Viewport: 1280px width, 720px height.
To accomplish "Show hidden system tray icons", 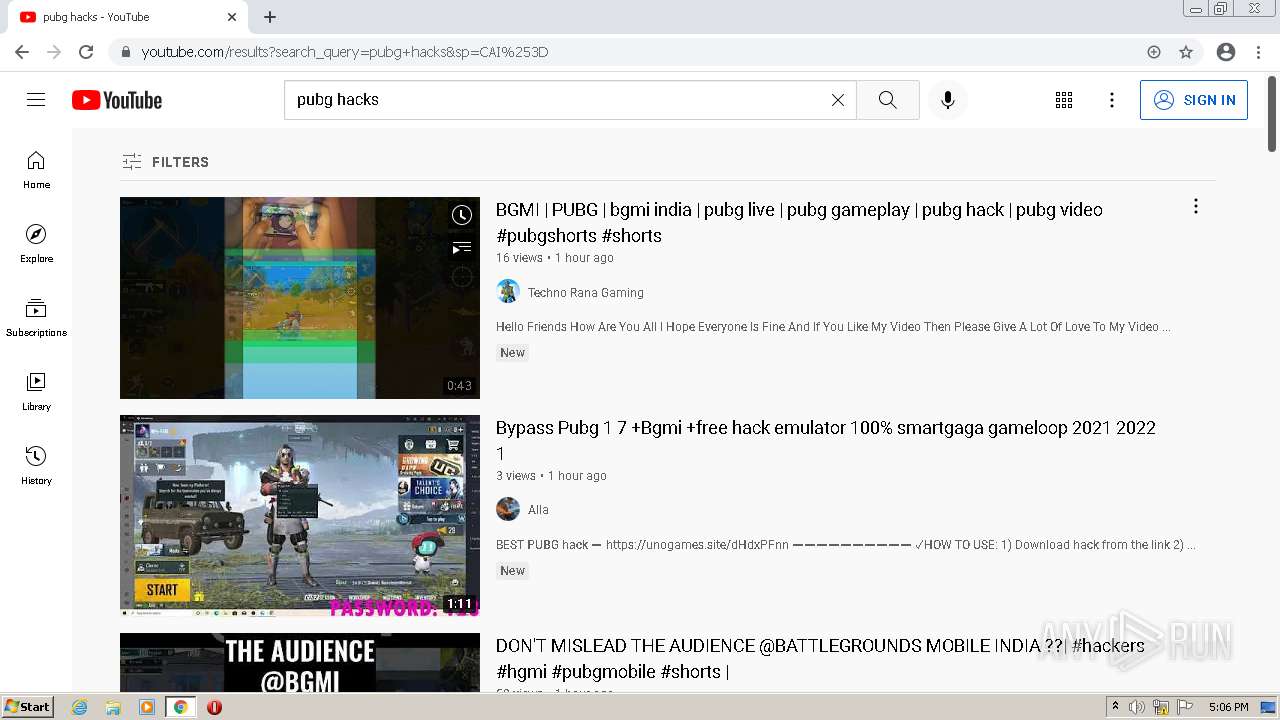I will (x=1115, y=707).
